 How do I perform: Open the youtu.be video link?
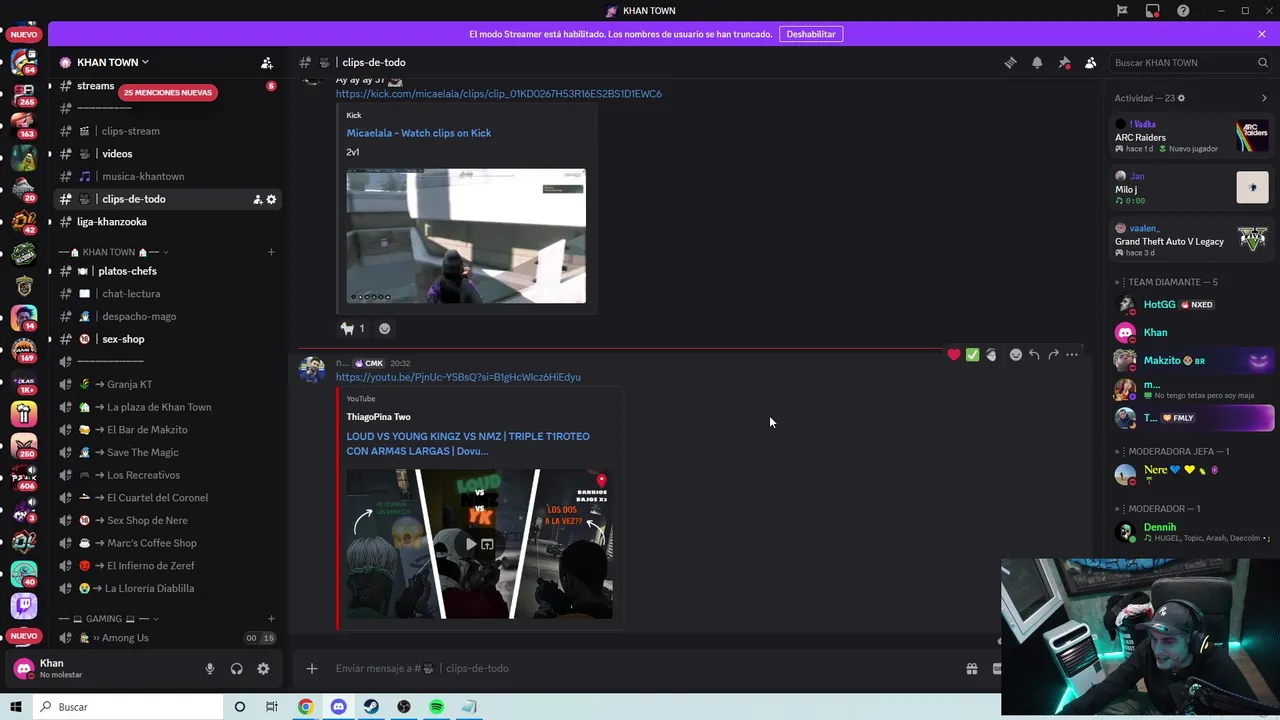tap(458, 377)
